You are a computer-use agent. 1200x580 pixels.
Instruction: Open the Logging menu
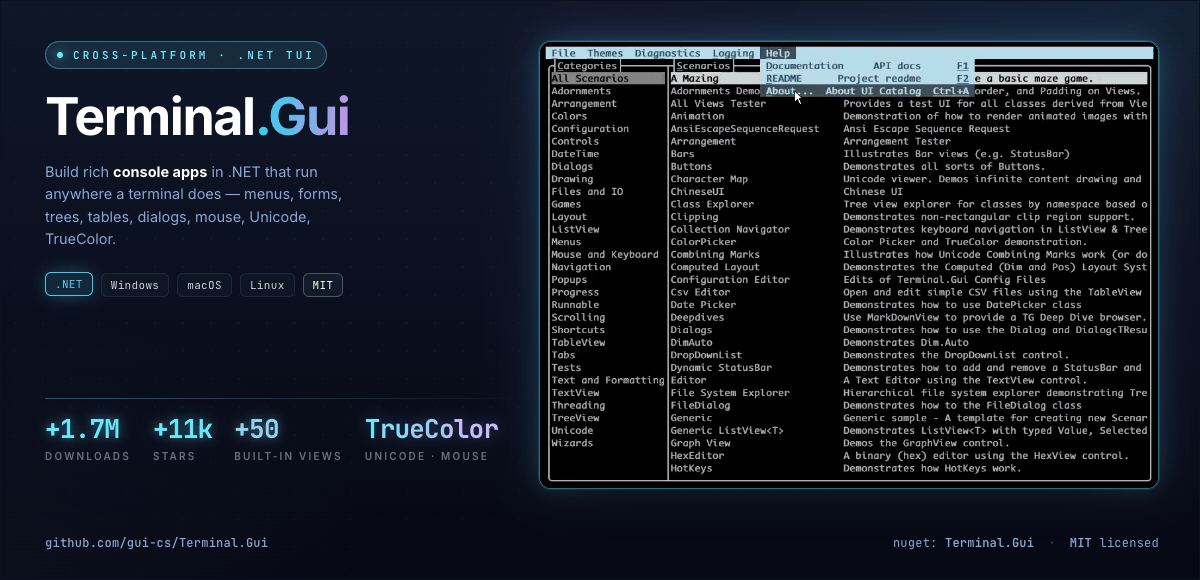[x=733, y=53]
